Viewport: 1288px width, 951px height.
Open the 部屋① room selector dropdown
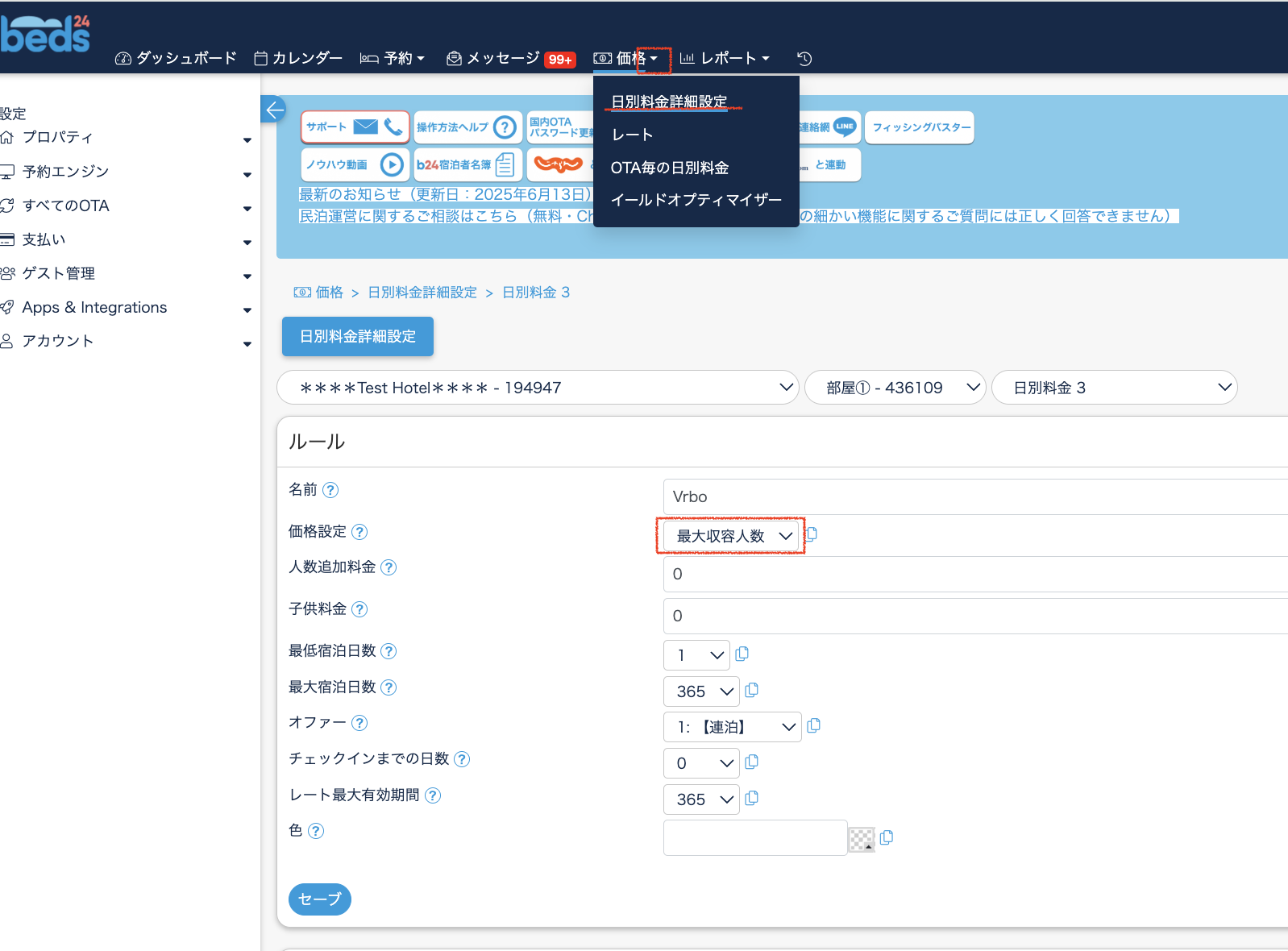click(x=895, y=388)
